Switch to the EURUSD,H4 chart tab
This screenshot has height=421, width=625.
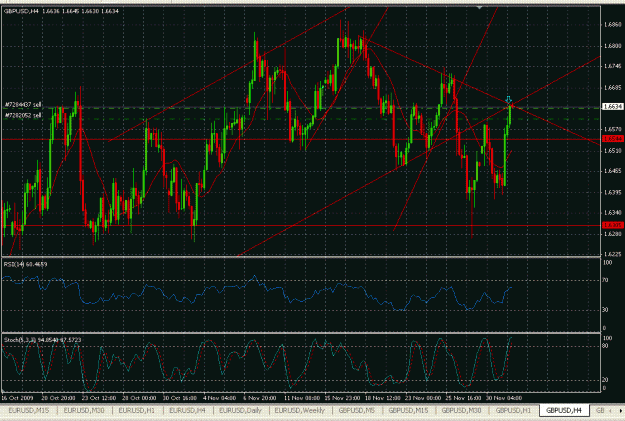pos(187,410)
